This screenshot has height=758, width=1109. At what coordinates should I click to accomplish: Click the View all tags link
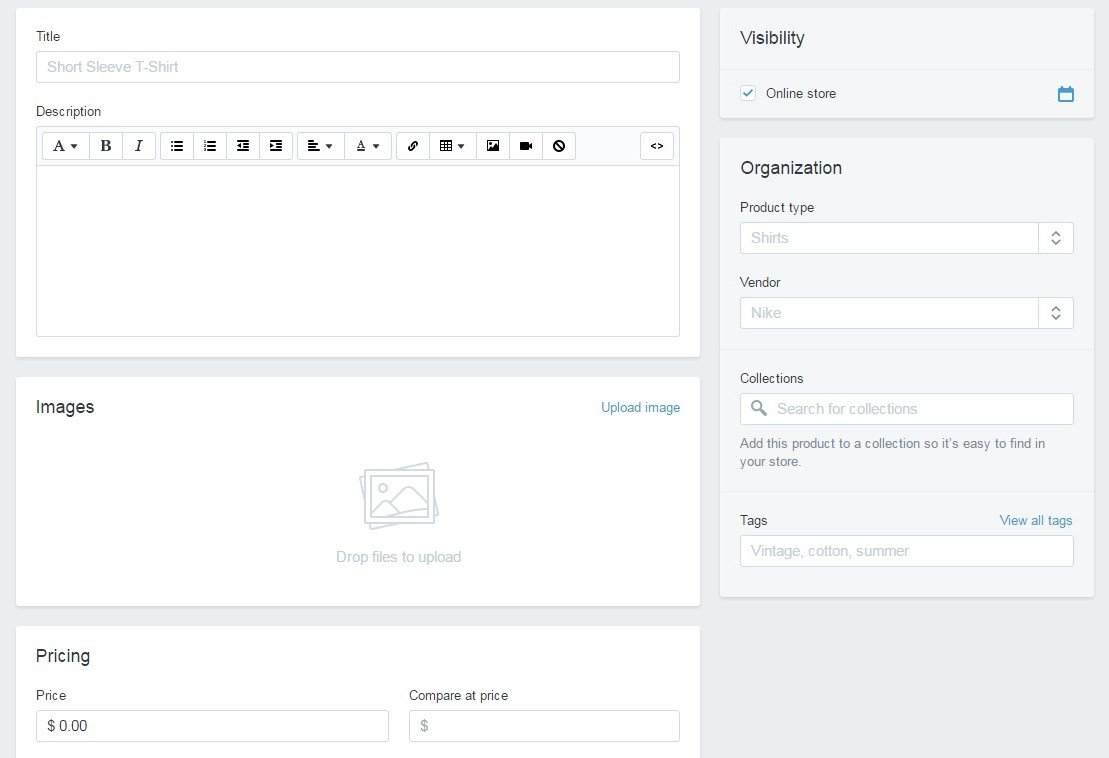1036,520
